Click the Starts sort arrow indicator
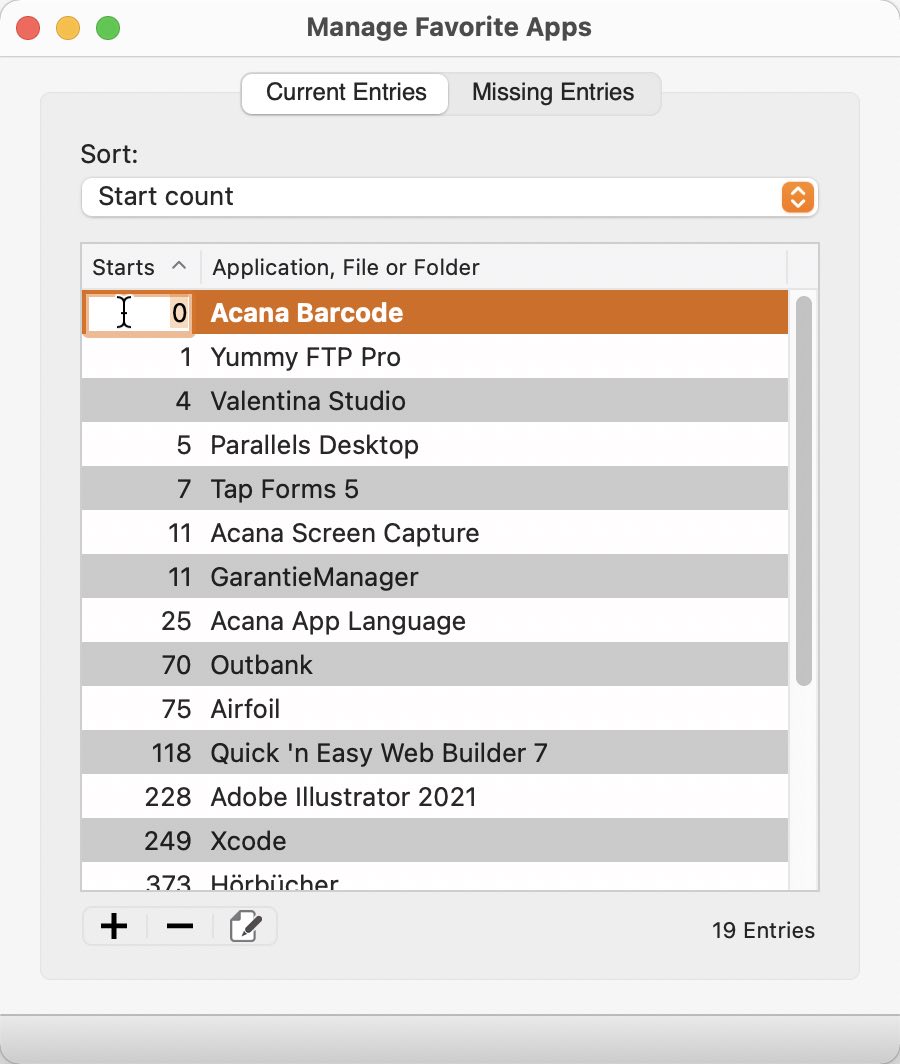This screenshot has height=1064, width=900. (179, 266)
